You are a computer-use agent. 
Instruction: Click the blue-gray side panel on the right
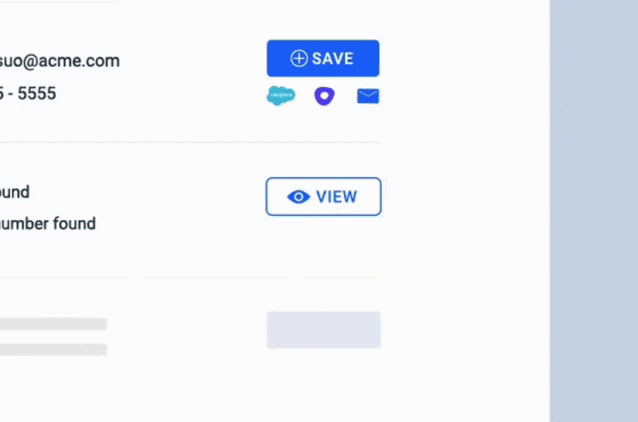[x=594, y=211]
